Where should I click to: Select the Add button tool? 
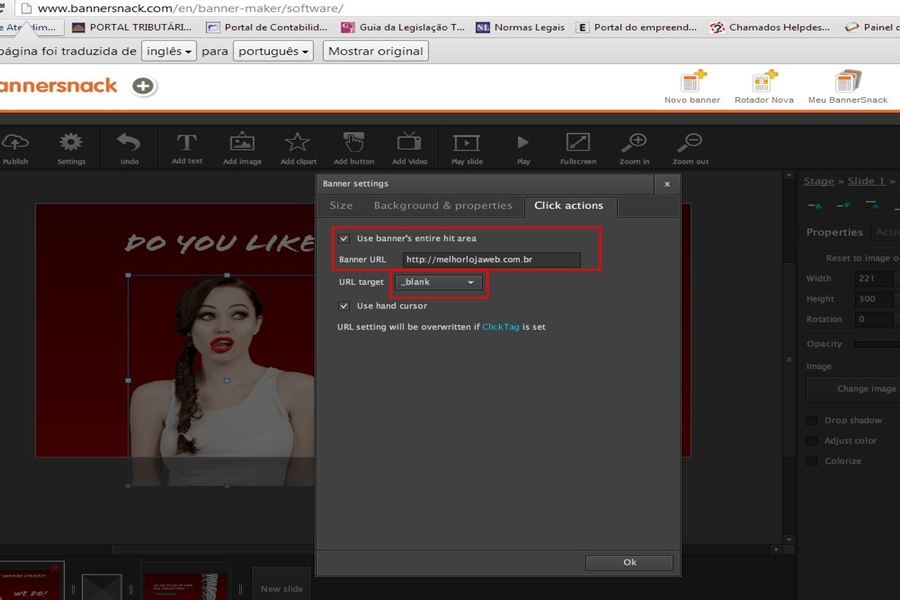tap(354, 148)
